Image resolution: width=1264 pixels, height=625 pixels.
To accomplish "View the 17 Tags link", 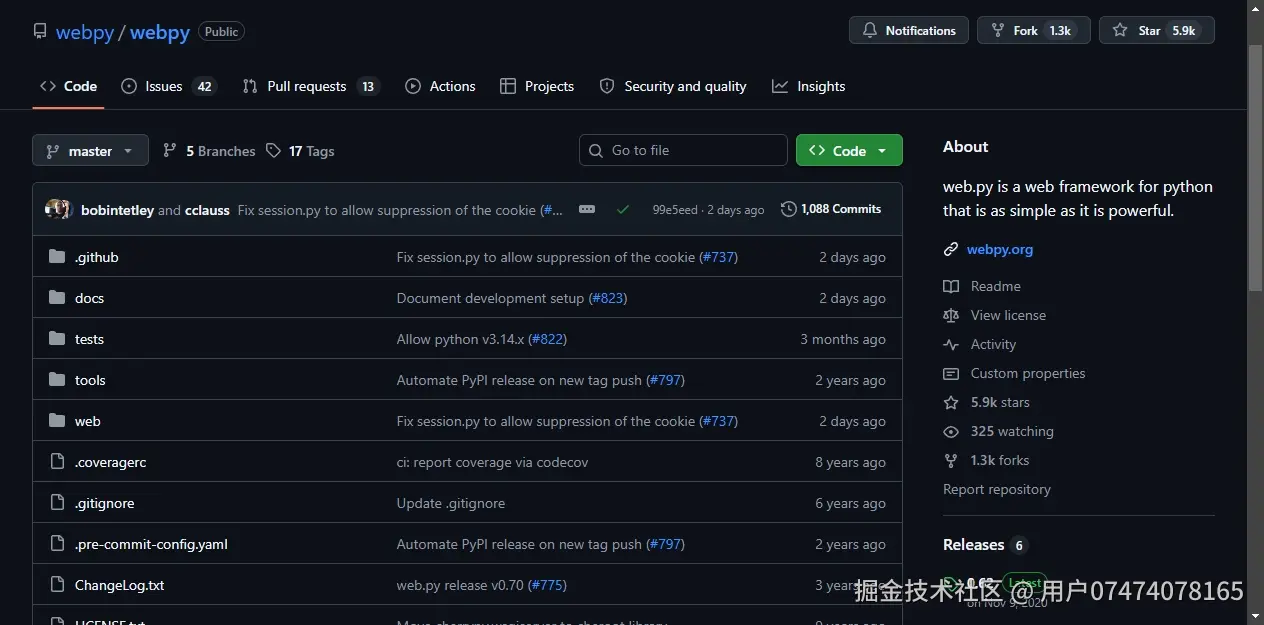I will [x=300, y=151].
